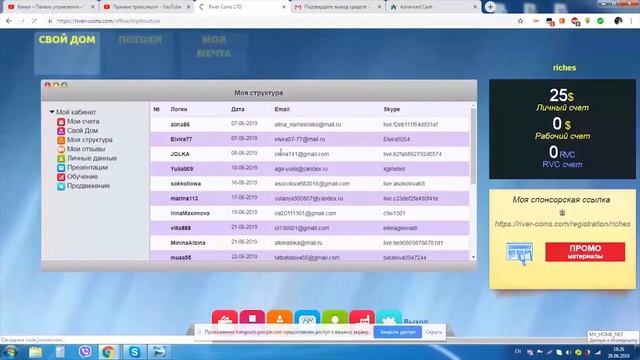
Task: Open Презентации sidebar icon
Action: [x=61, y=168]
